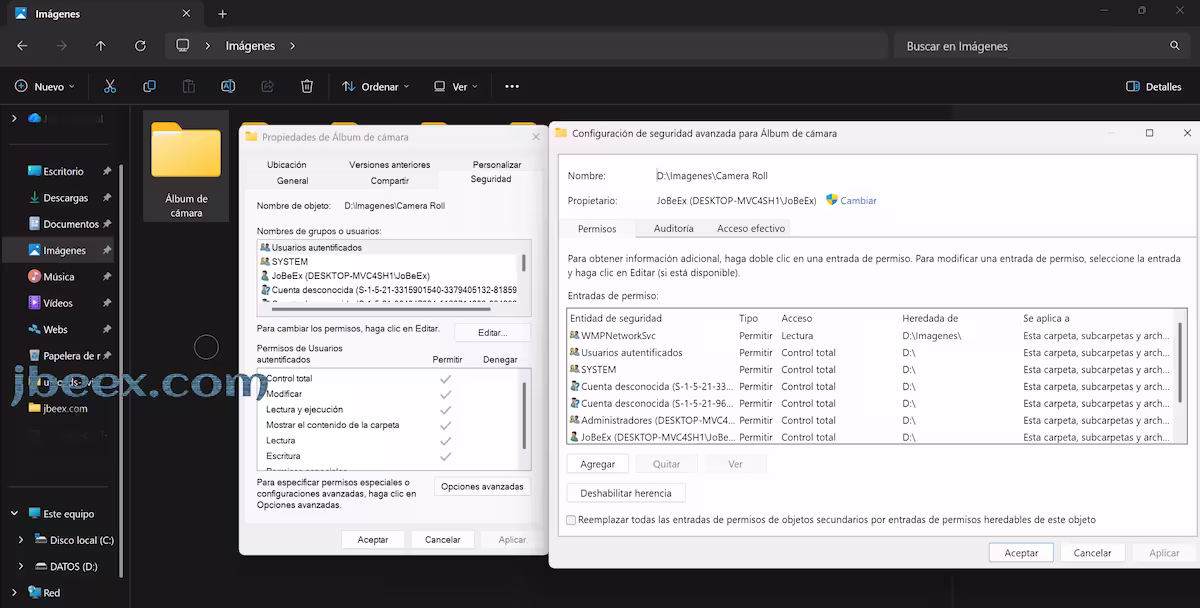
Task: Open the three-dots more options menu
Action: (x=512, y=87)
